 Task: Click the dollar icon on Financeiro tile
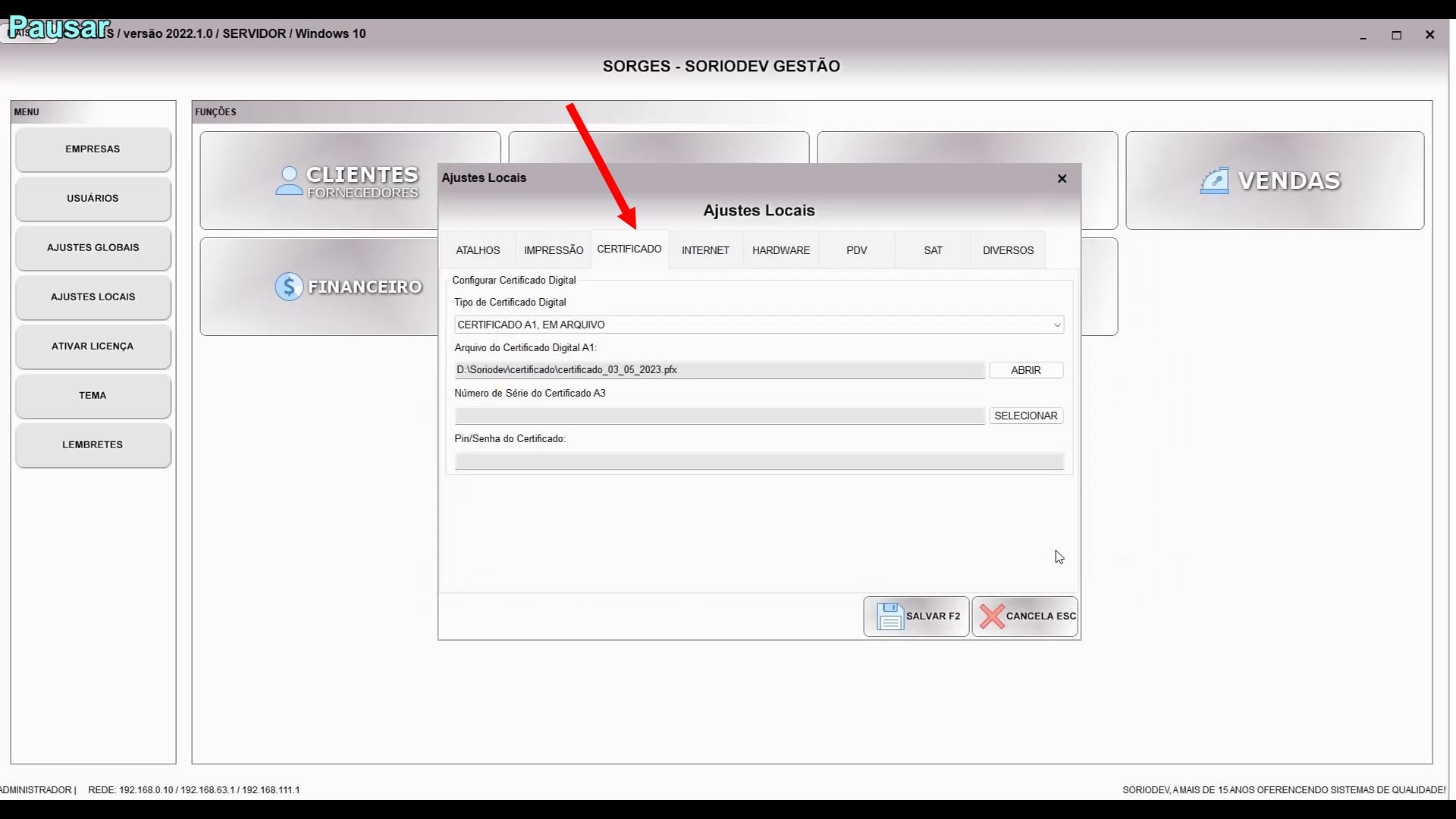click(289, 287)
